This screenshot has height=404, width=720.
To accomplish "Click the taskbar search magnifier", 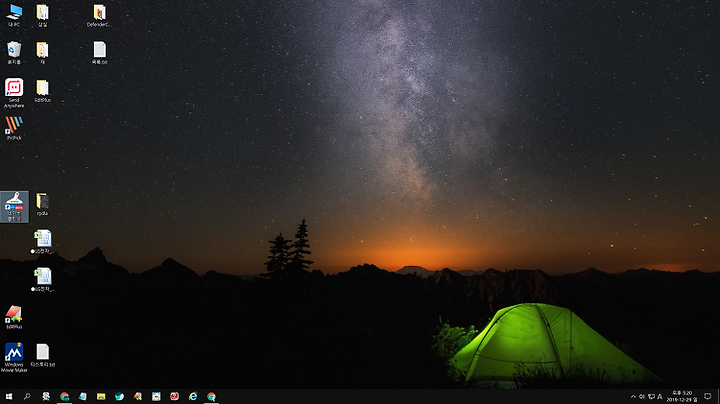I will click(x=27, y=396).
